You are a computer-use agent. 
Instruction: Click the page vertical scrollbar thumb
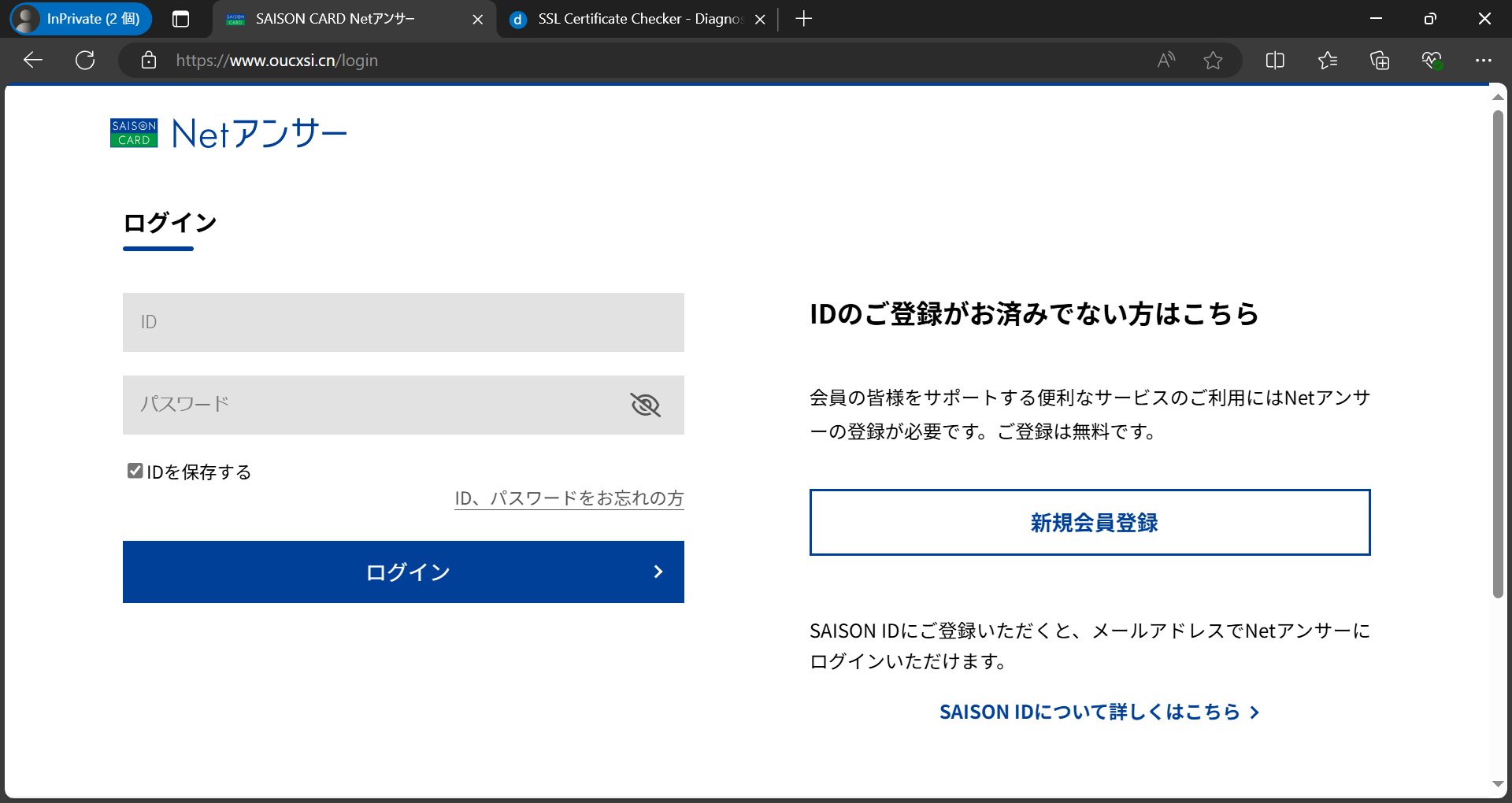click(1498, 354)
